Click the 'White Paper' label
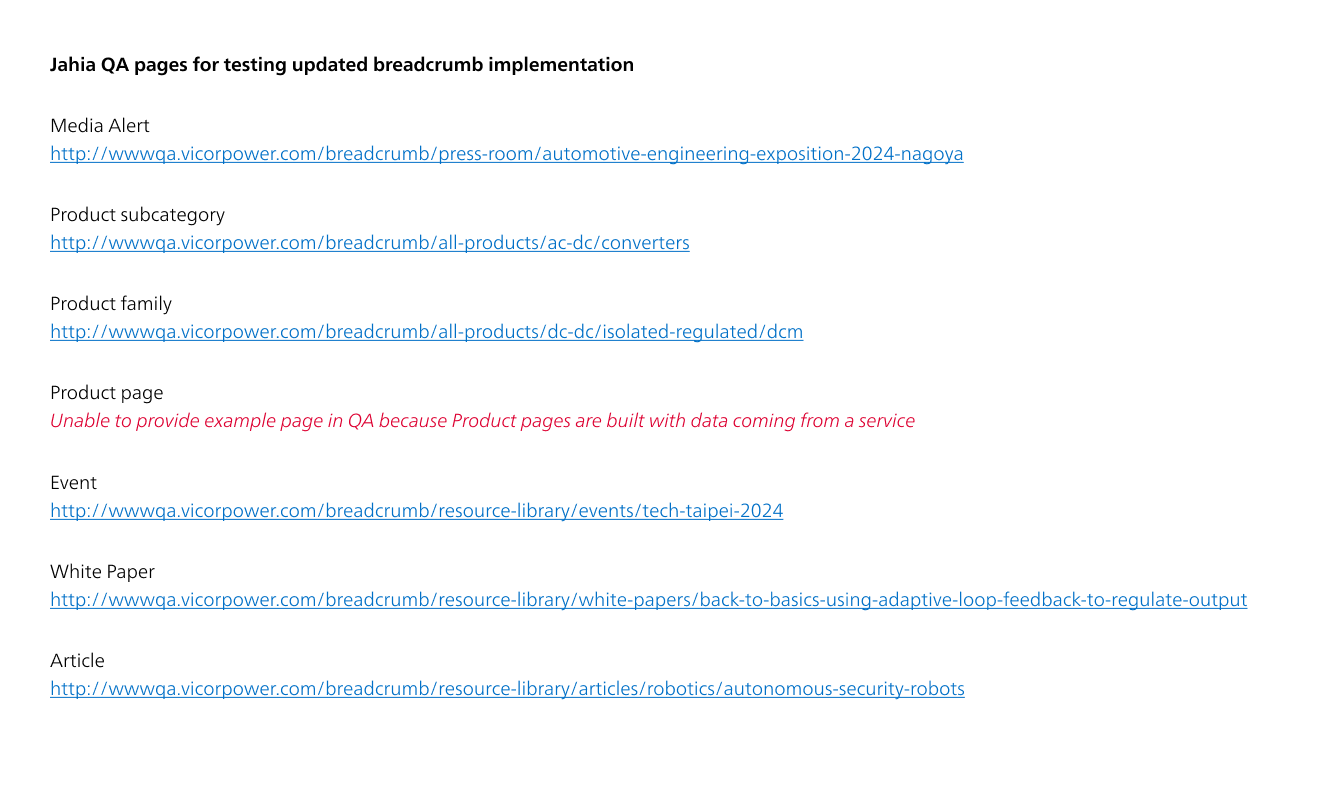This screenshot has width=1323, height=802. pos(103,572)
